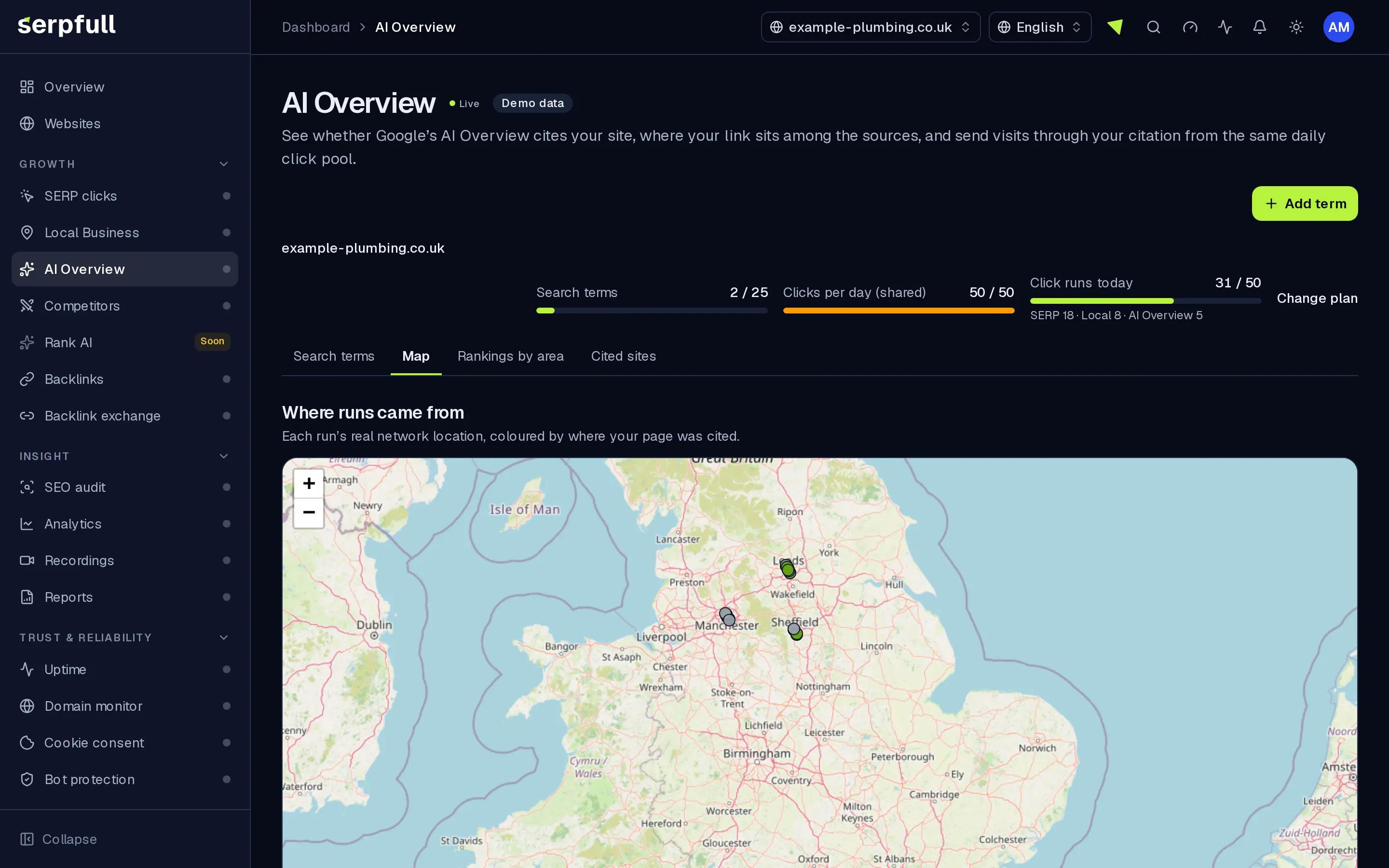
Task: Click the green arrow icon in header
Action: point(1115,27)
